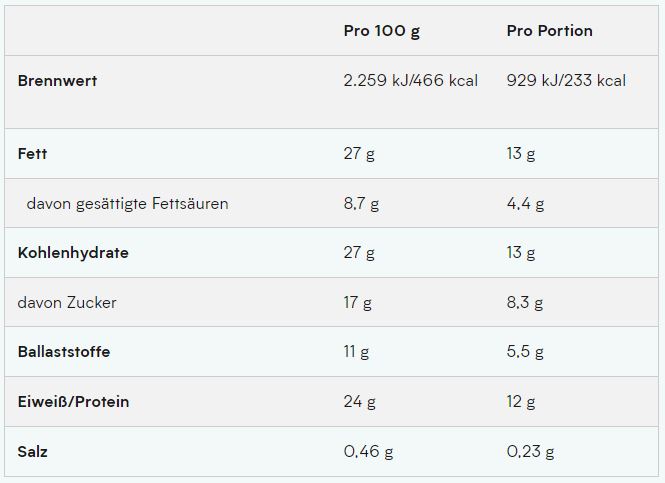Click the 5,5 g fiber value
The image size is (665, 483).
coord(525,352)
